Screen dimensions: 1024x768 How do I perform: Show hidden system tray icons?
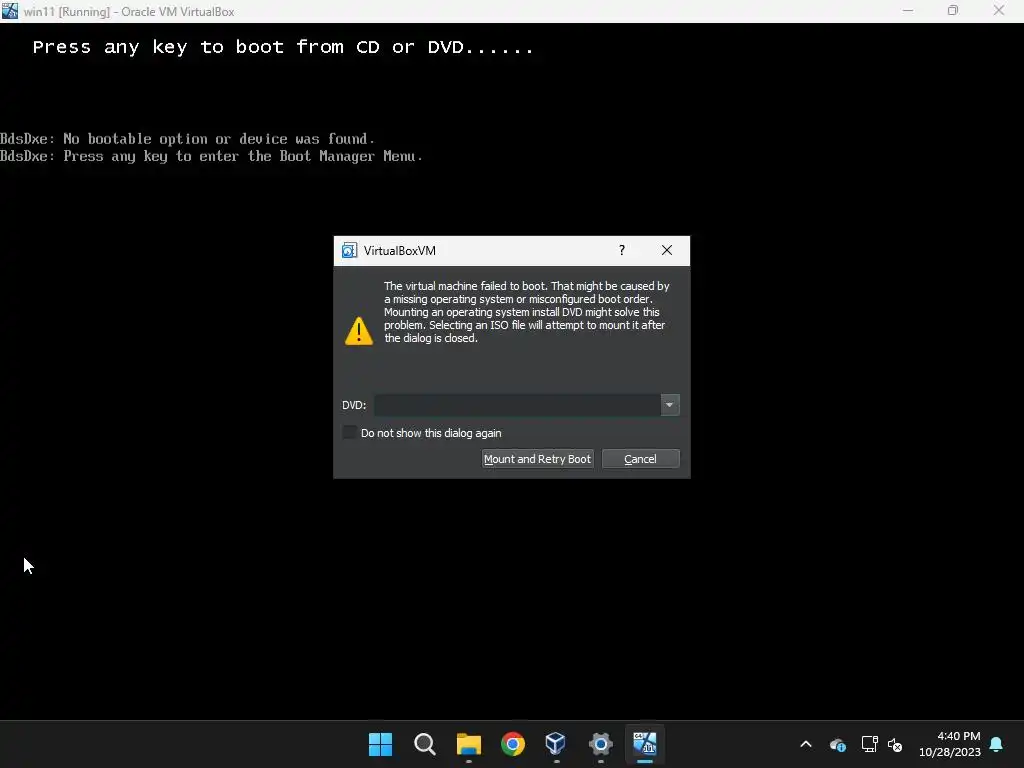point(806,744)
